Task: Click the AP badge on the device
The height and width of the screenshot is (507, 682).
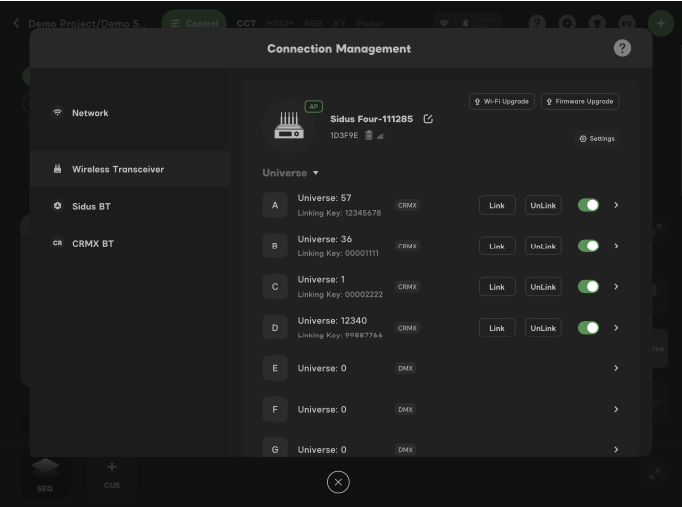Action: (x=314, y=107)
